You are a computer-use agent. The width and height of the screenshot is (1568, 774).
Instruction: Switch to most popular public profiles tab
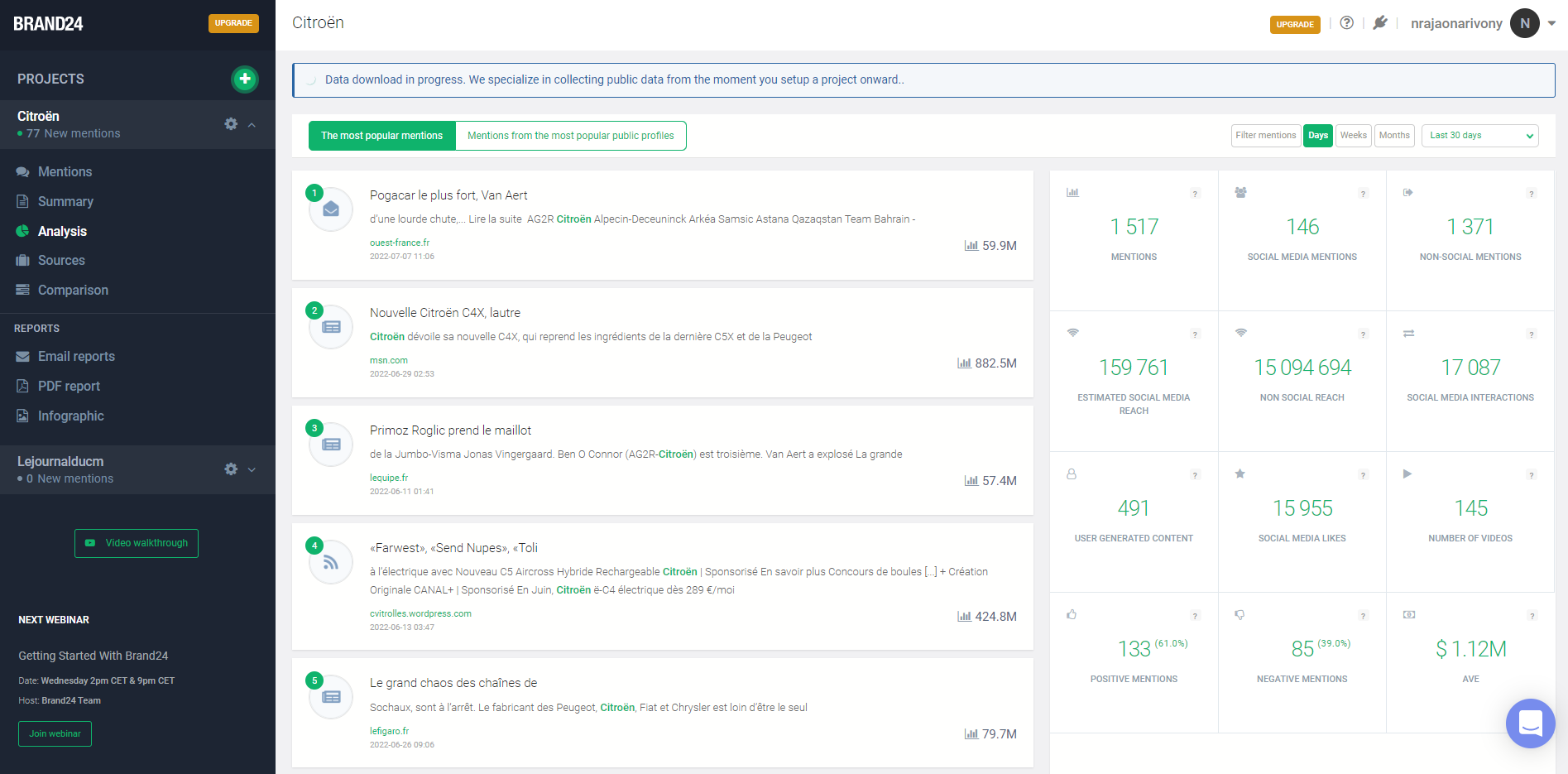point(571,136)
